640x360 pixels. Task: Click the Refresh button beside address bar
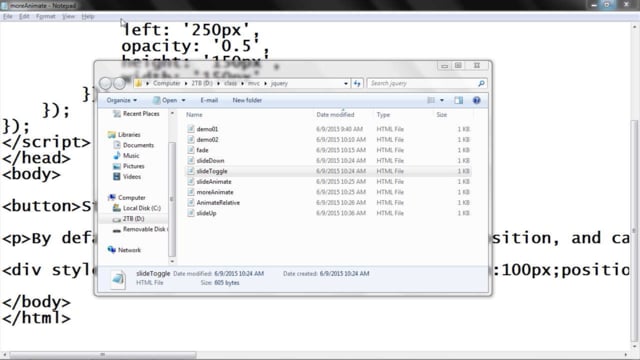(357, 83)
